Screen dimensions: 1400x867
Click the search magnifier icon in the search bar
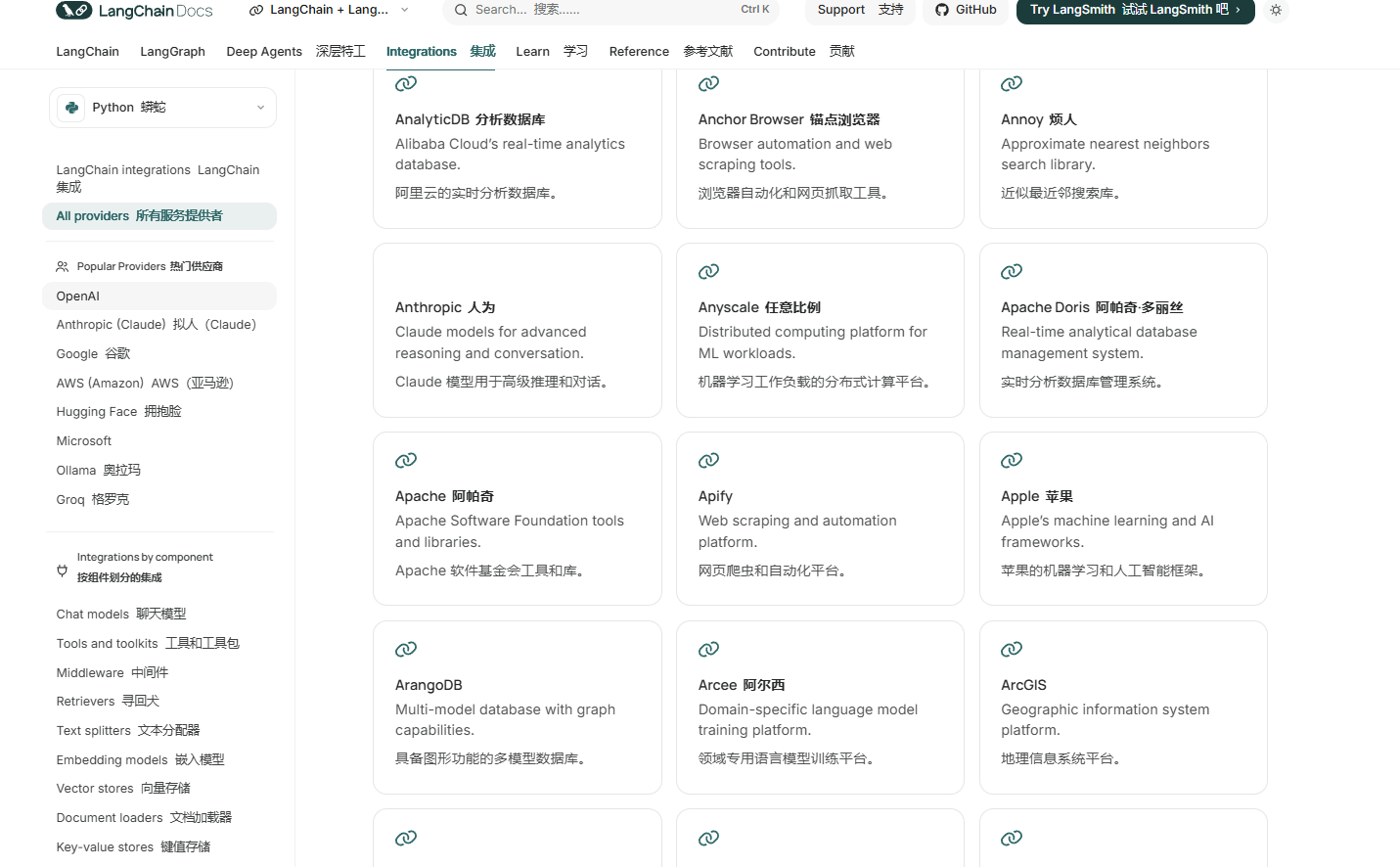pyautogui.click(x=460, y=10)
